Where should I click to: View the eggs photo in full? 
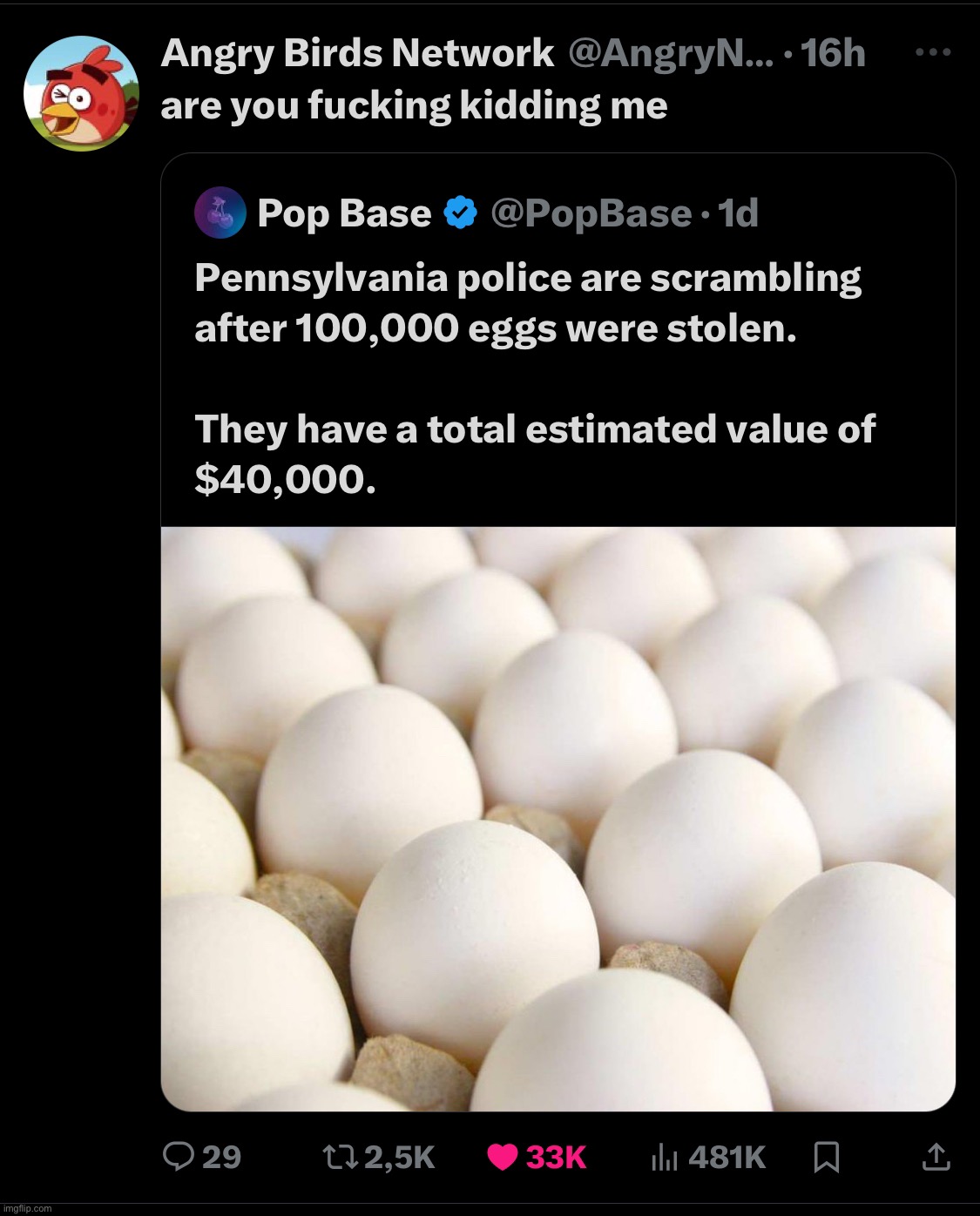558,818
